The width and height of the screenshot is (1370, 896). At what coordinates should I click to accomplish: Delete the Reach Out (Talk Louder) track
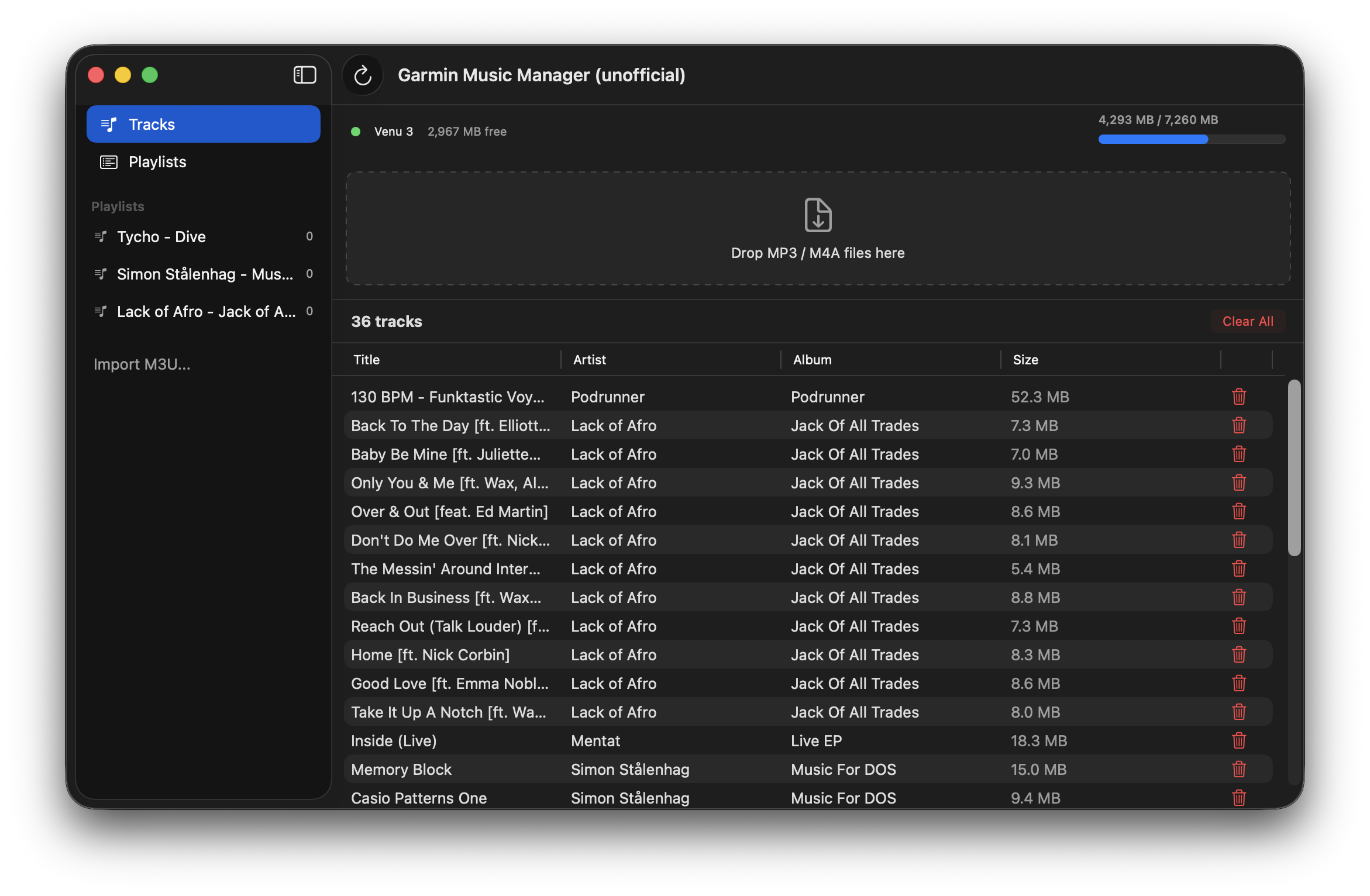coord(1238,626)
